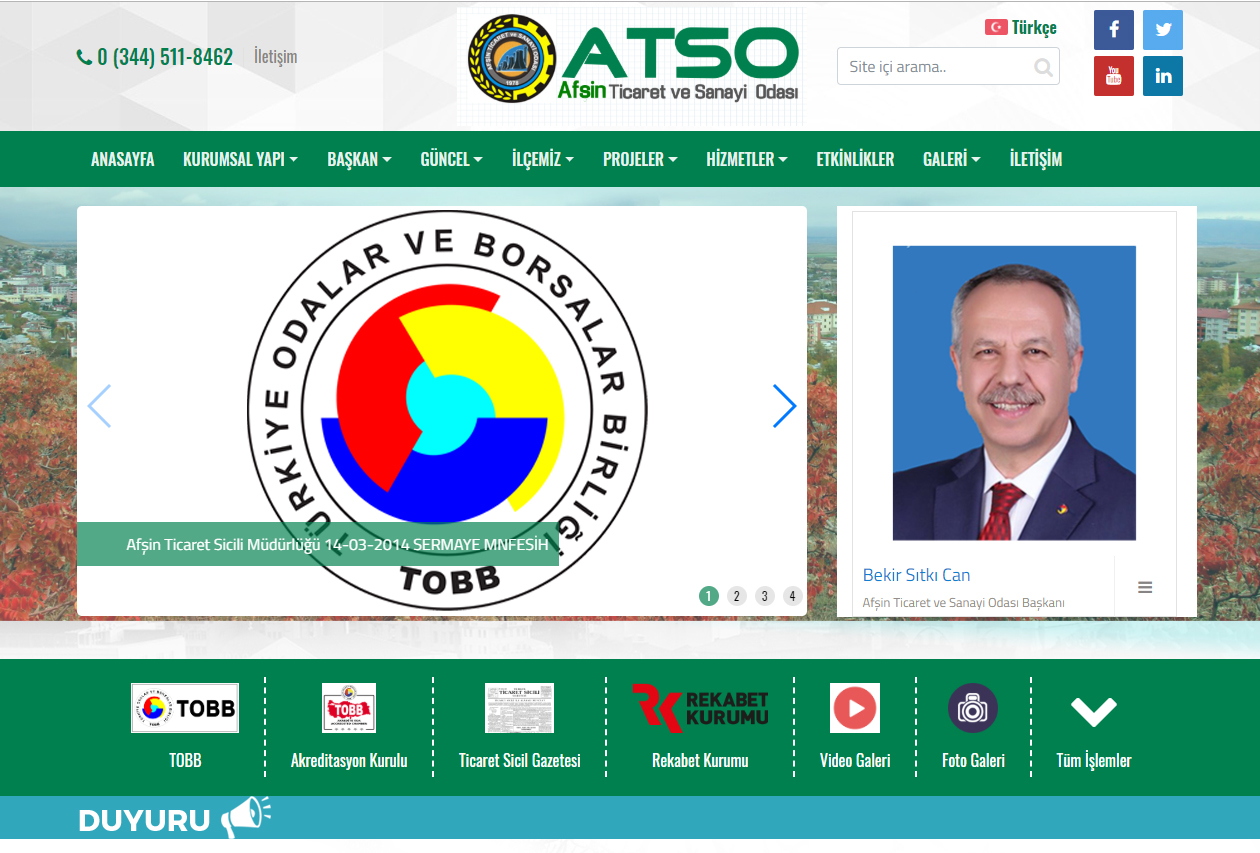Open the Projeler dropdown menu
Screen dimensions: 1260x853
tap(640, 159)
